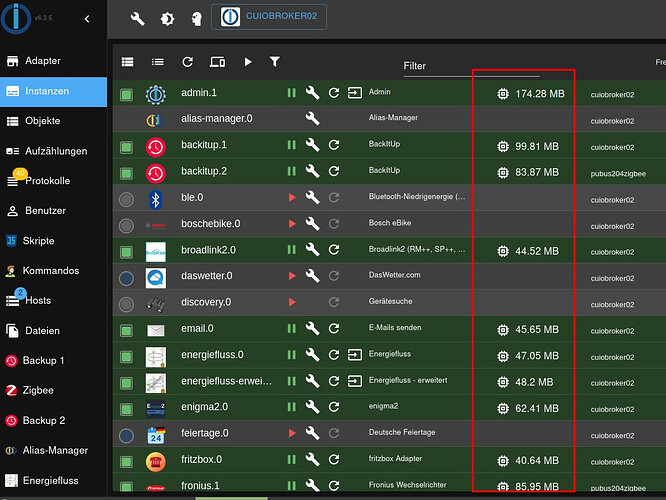Image resolution: width=666 pixels, height=500 pixels.
Task: Click into the Filter input field
Action: pyautogui.click(x=471, y=66)
